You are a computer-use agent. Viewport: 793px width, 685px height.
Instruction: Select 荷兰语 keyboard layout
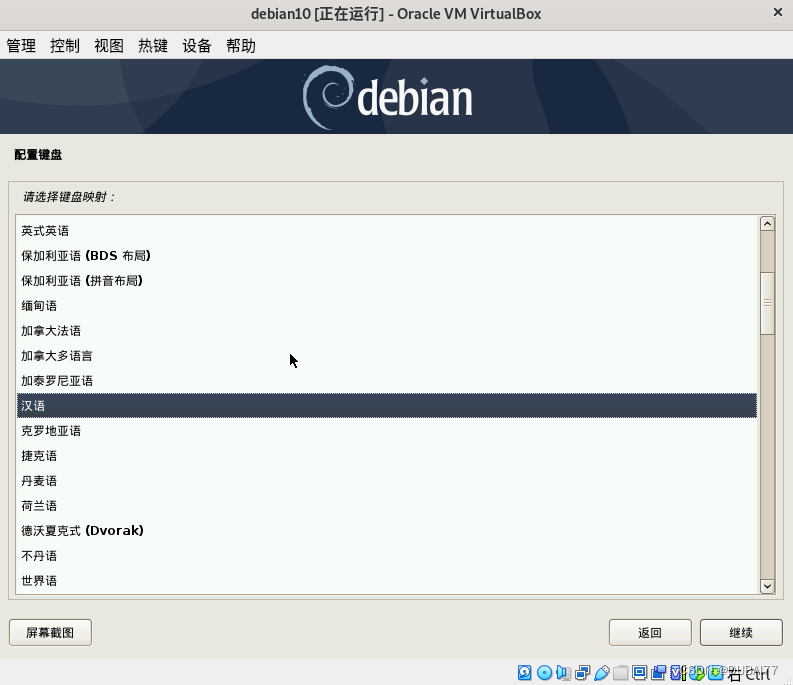pyautogui.click(x=387, y=506)
